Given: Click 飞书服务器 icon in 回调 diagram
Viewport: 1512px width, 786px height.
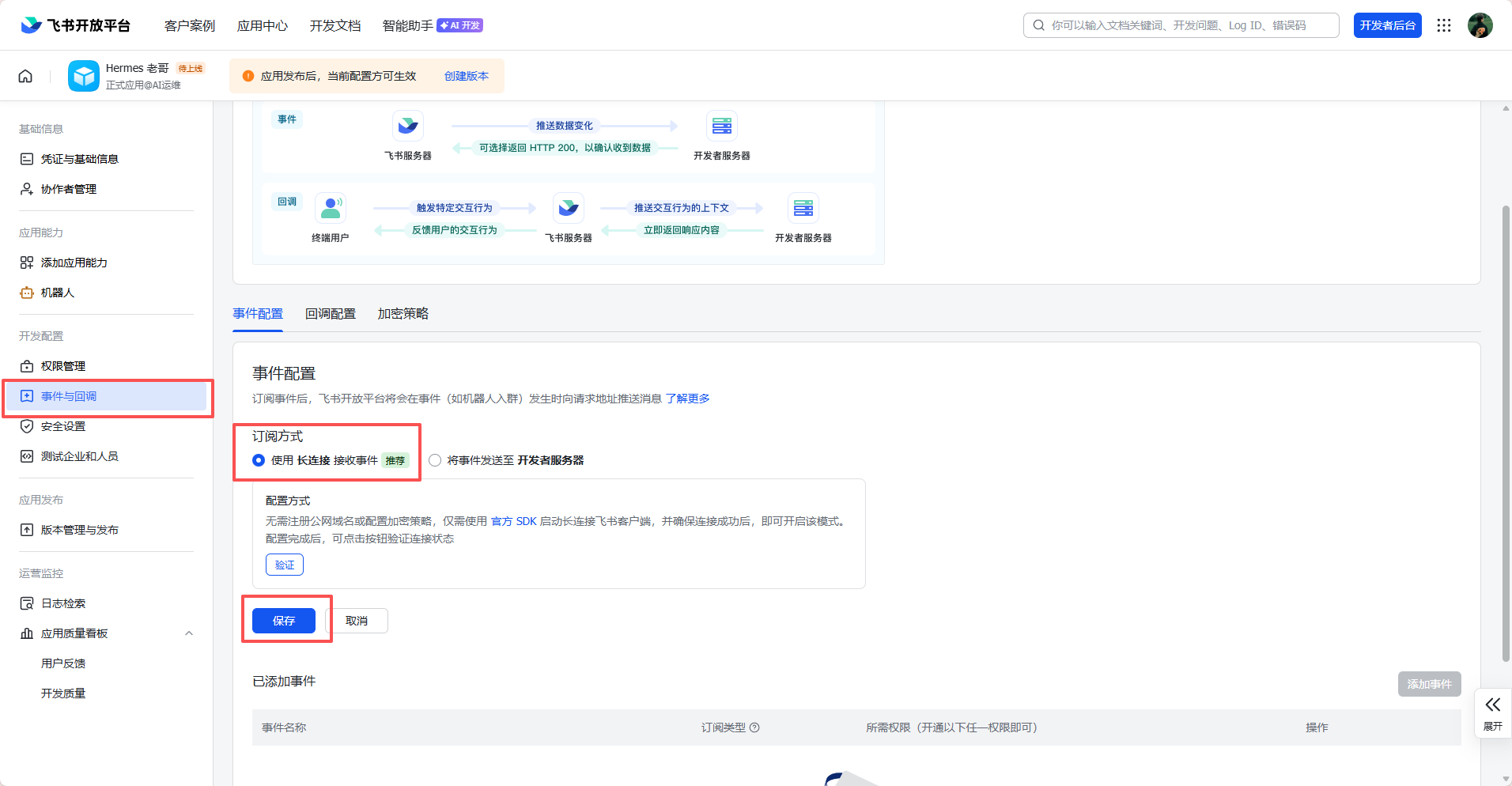Looking at the screenshot, I should 569,208.
